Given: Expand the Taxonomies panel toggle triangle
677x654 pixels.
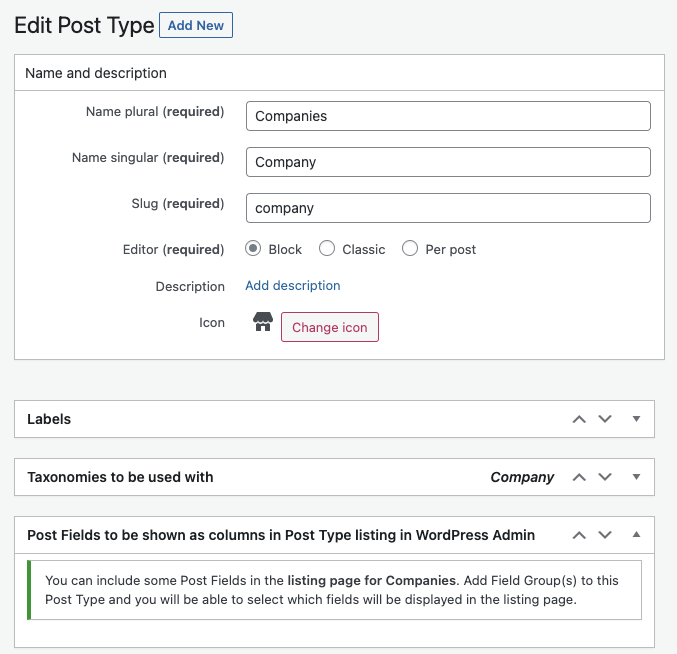Looking at the screenshot, I should (636, 477).
